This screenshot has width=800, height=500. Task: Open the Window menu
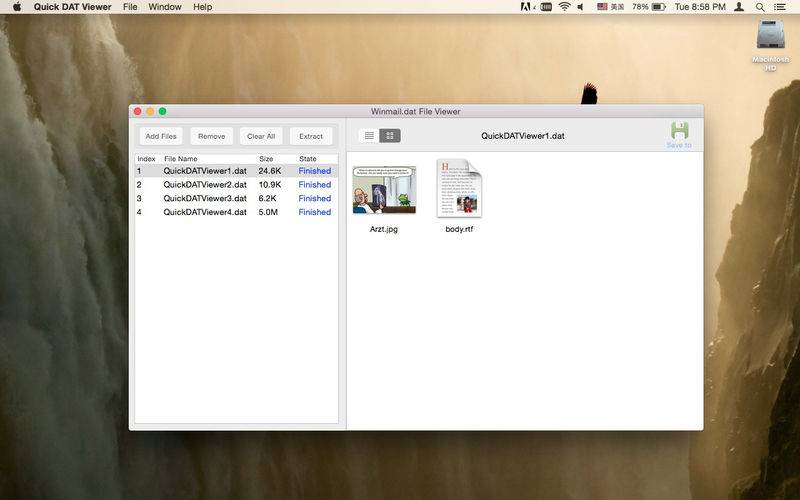(165, 7)
